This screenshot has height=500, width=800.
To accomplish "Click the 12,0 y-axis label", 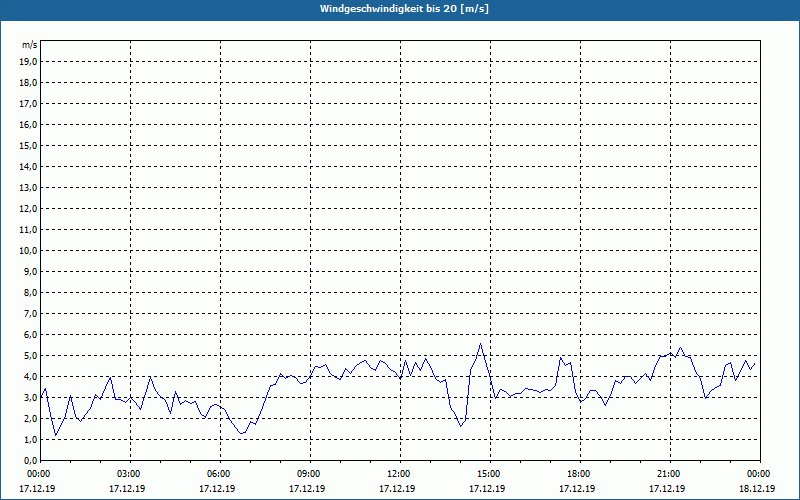I will pos(29,209).
